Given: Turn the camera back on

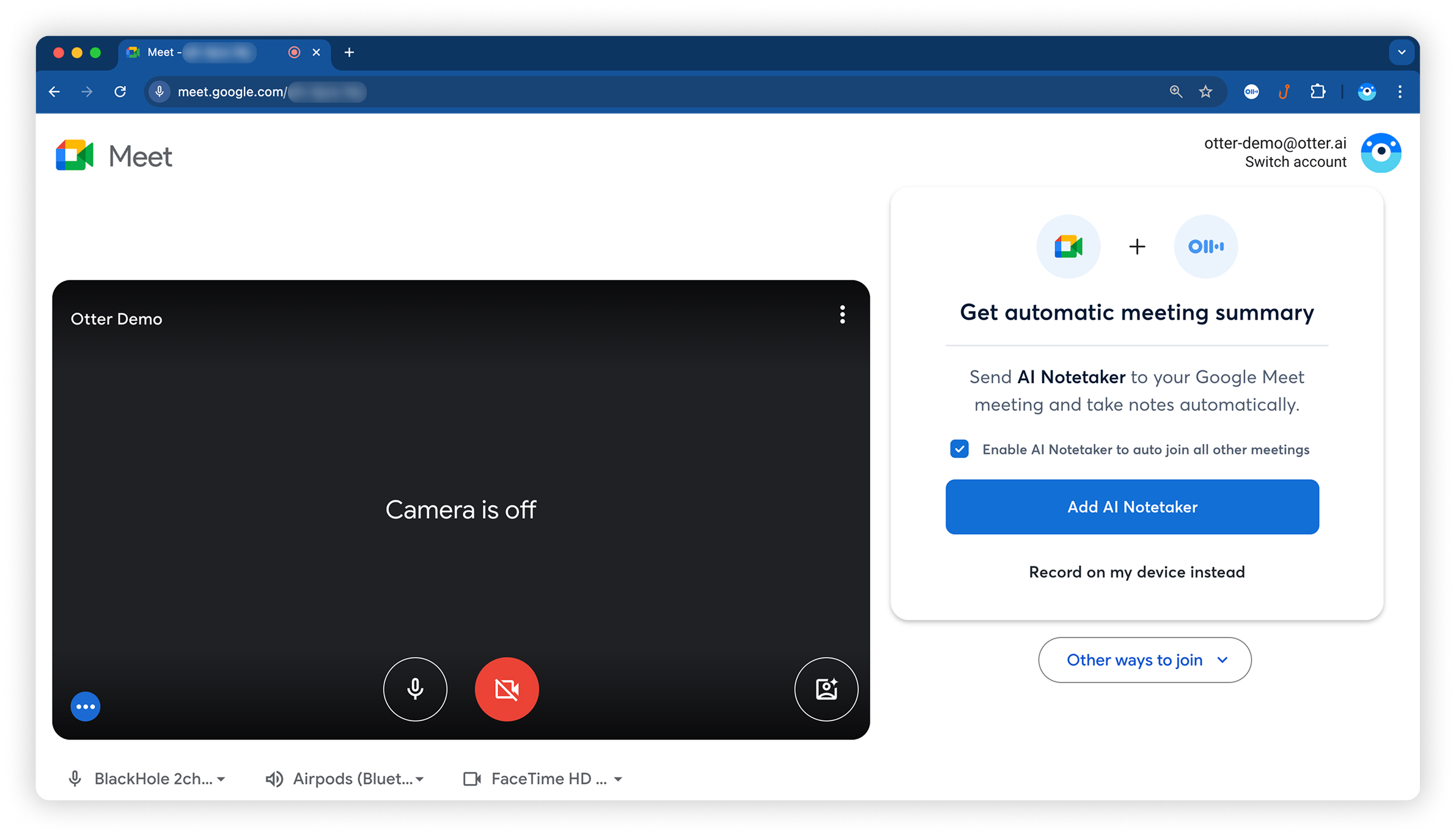Looking at the screenshot, I should (x=507, y=689).
